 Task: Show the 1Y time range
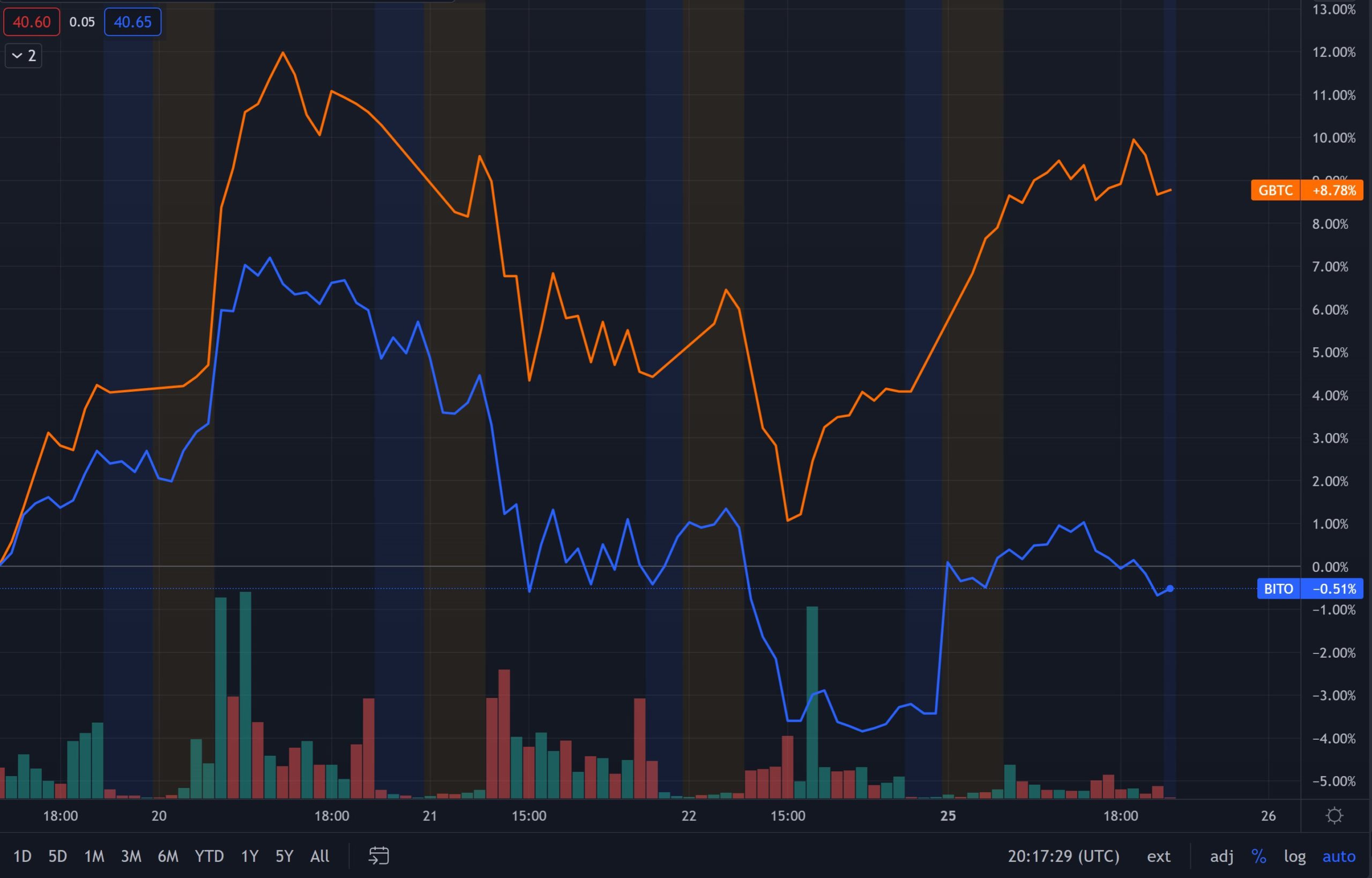[x=250, y=856]
